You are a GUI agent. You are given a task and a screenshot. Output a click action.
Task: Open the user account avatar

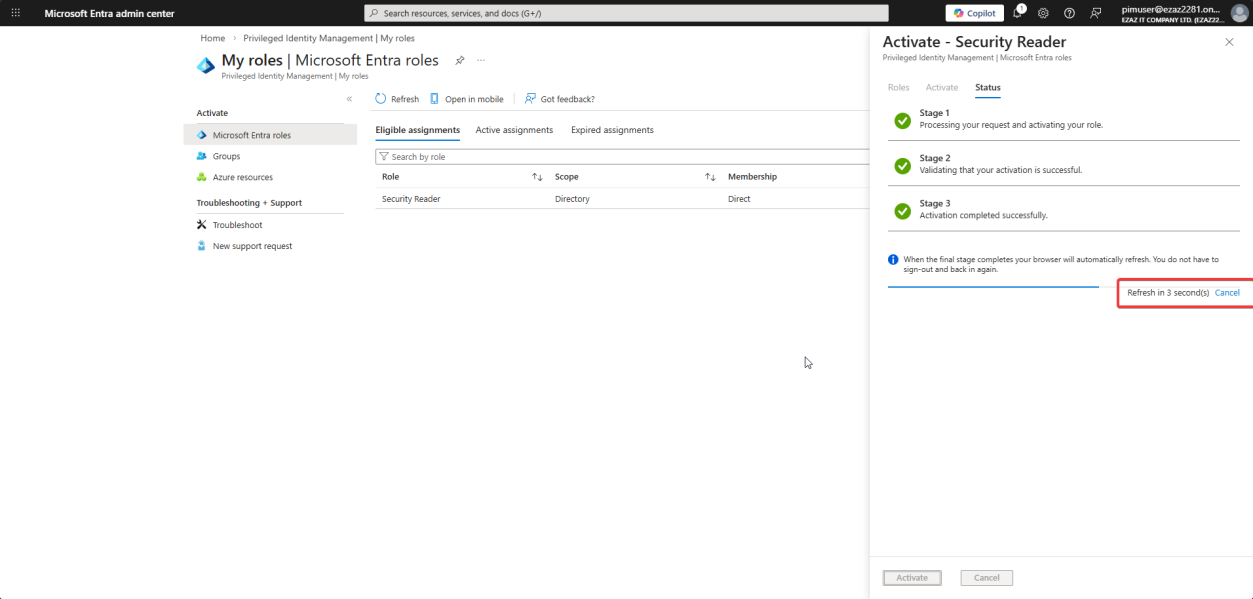1239,13
